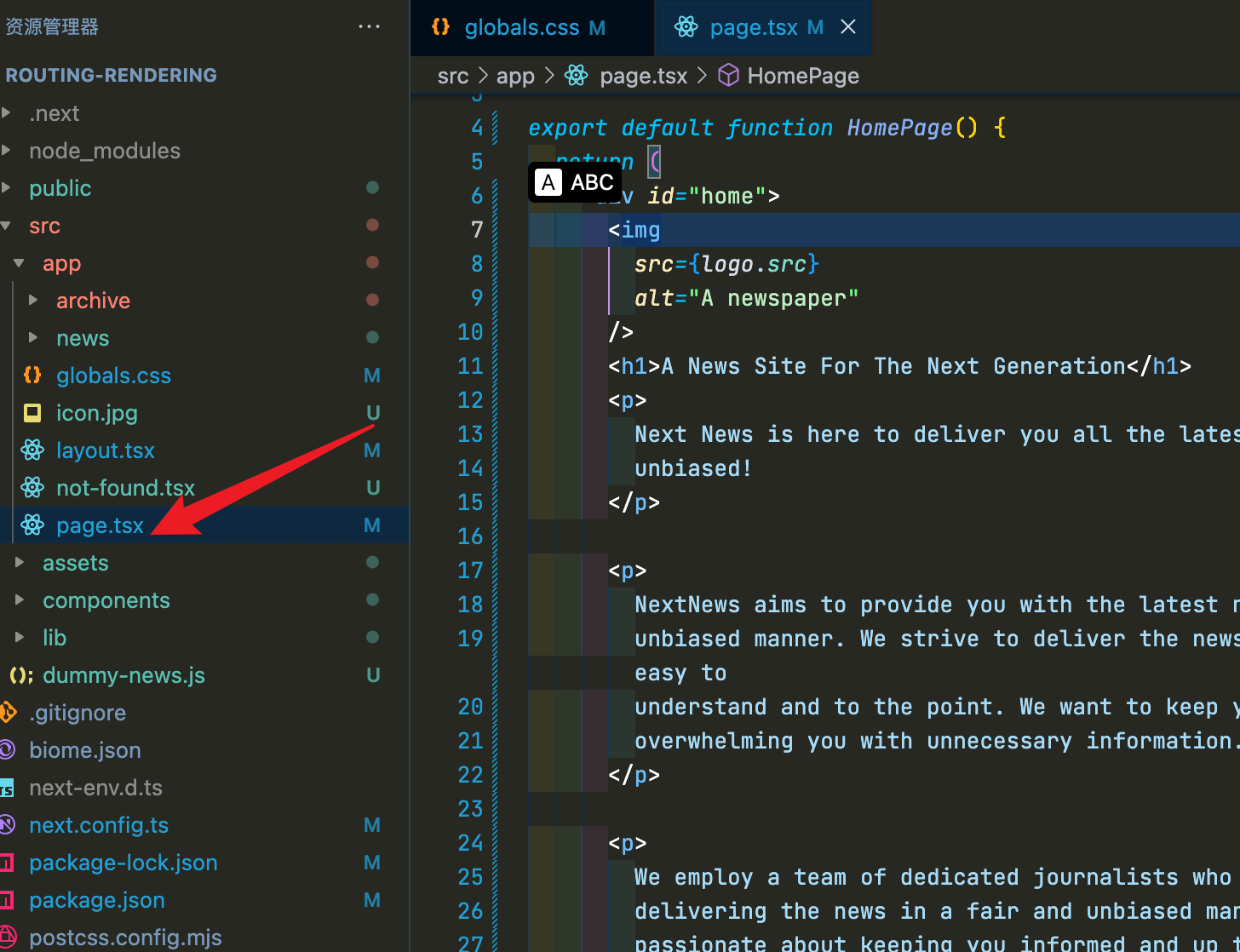Open the postcss.config.mjs file
1240x952 pixels.
(x=125, y=938)
